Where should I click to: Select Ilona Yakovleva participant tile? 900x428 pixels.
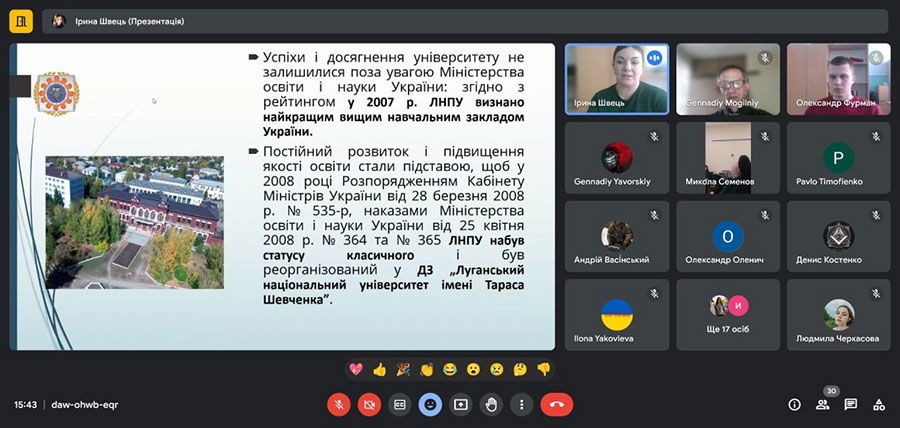click(x=617, y=315)
